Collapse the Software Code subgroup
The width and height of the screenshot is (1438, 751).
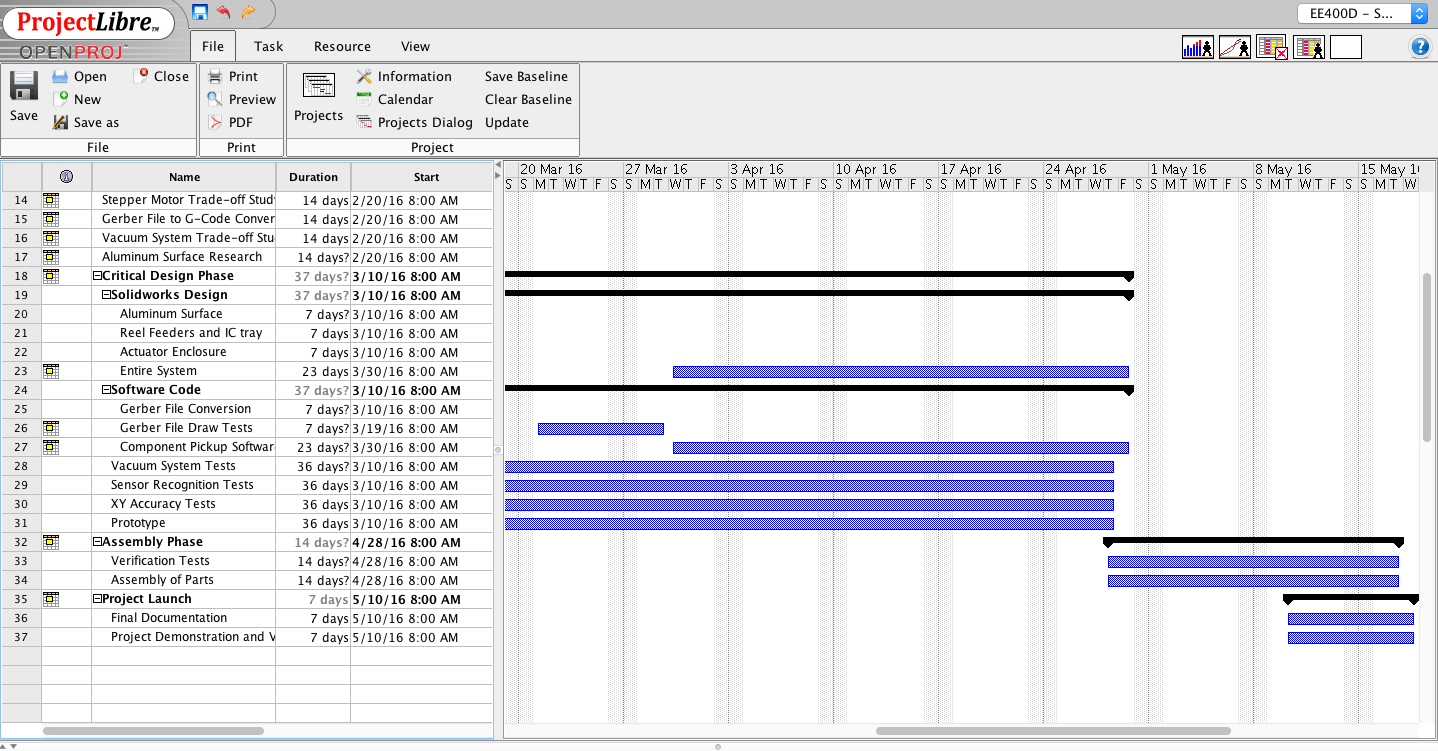point(106,390)
